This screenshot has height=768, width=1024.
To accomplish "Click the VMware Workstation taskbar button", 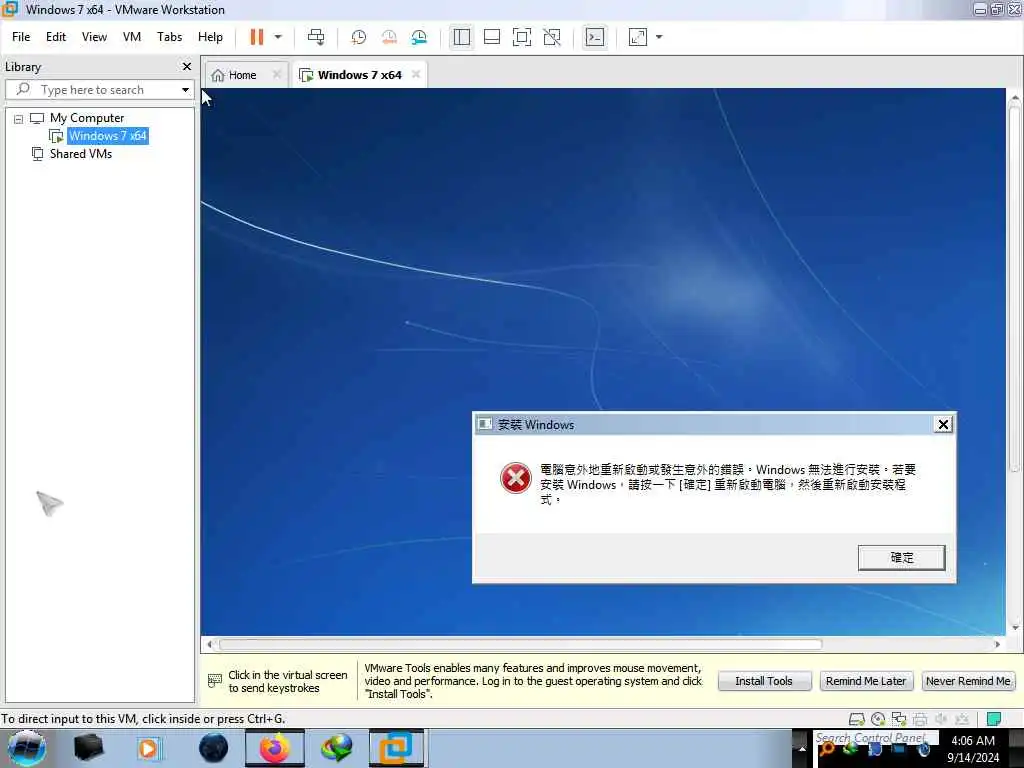I will (396, 748).
